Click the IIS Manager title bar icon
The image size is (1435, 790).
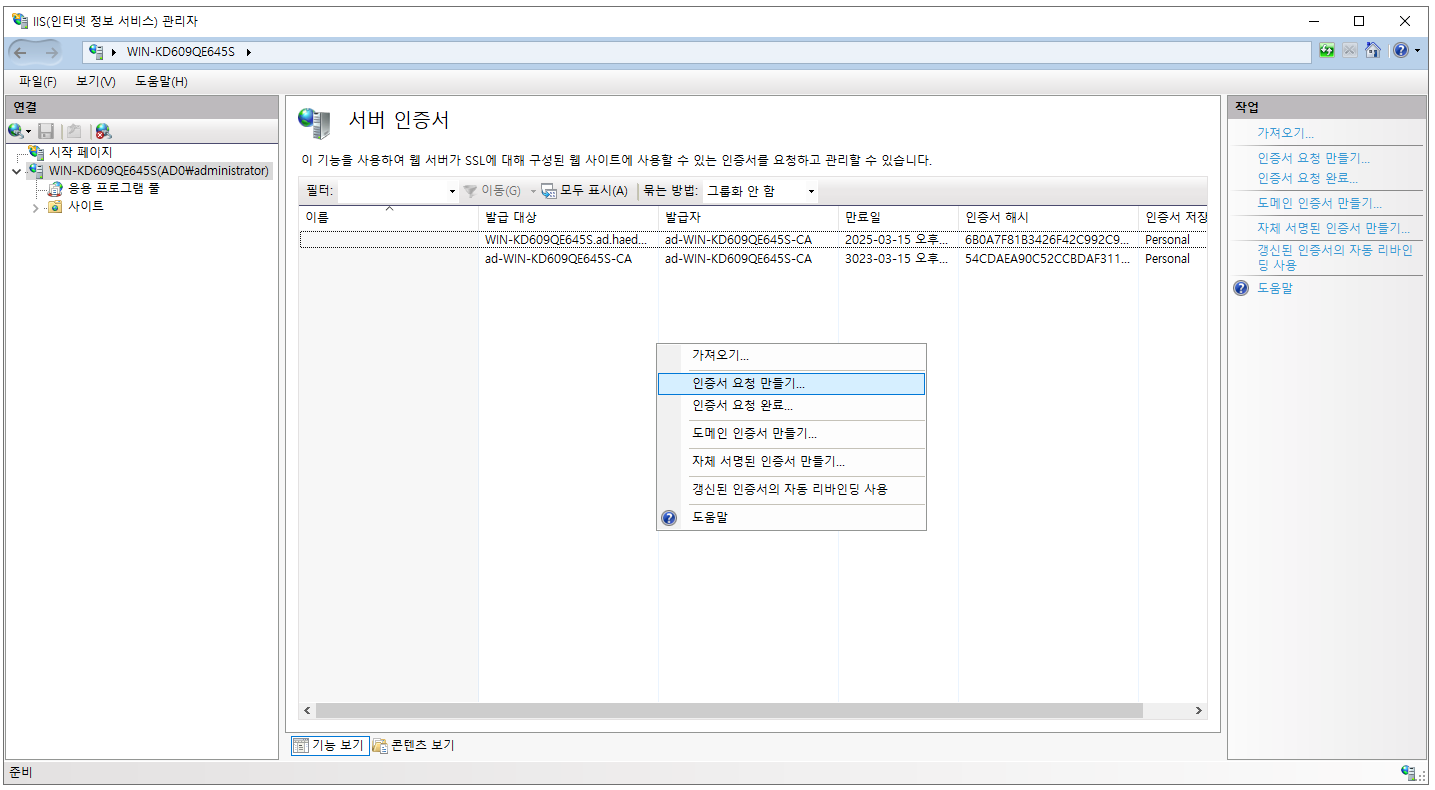20,20
